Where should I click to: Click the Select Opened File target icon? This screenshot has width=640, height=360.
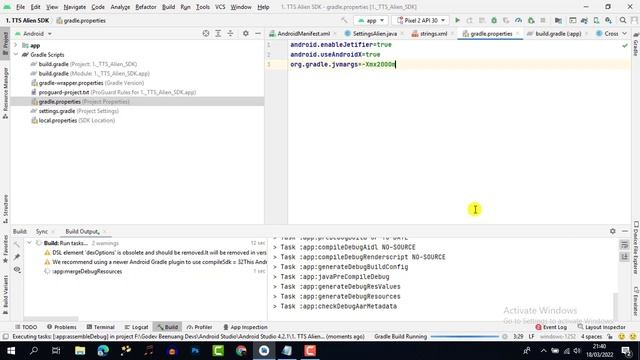[206, 33]
